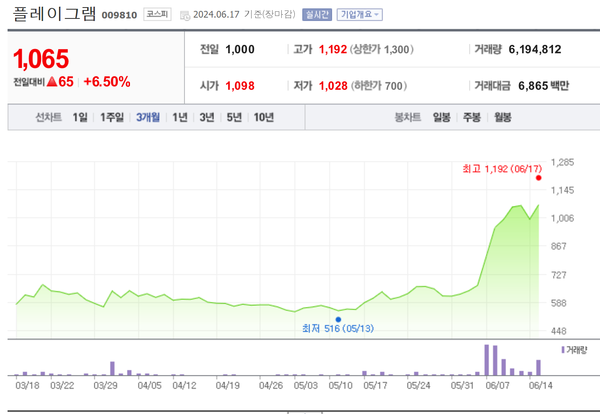Show the 월봉 candlestick chart
The image size is (600, 414).
pyautogui.click(x=502, y=117)
